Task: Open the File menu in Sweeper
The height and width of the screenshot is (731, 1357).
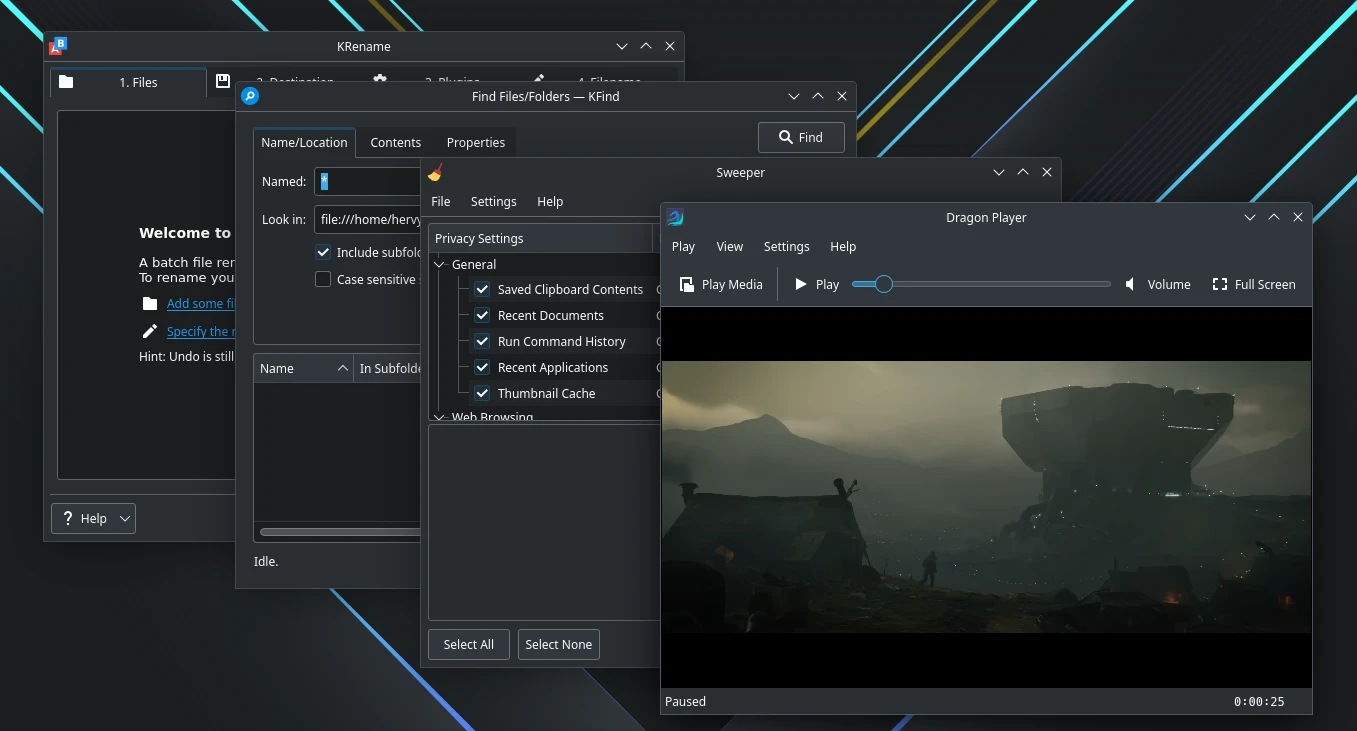Action: (x=441, y=201)
